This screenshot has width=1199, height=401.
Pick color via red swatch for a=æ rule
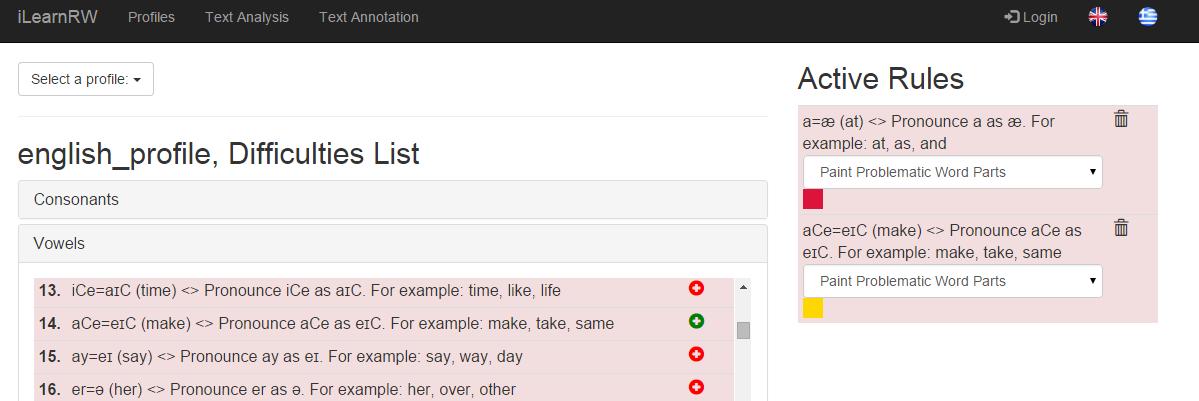pos(813,199)
